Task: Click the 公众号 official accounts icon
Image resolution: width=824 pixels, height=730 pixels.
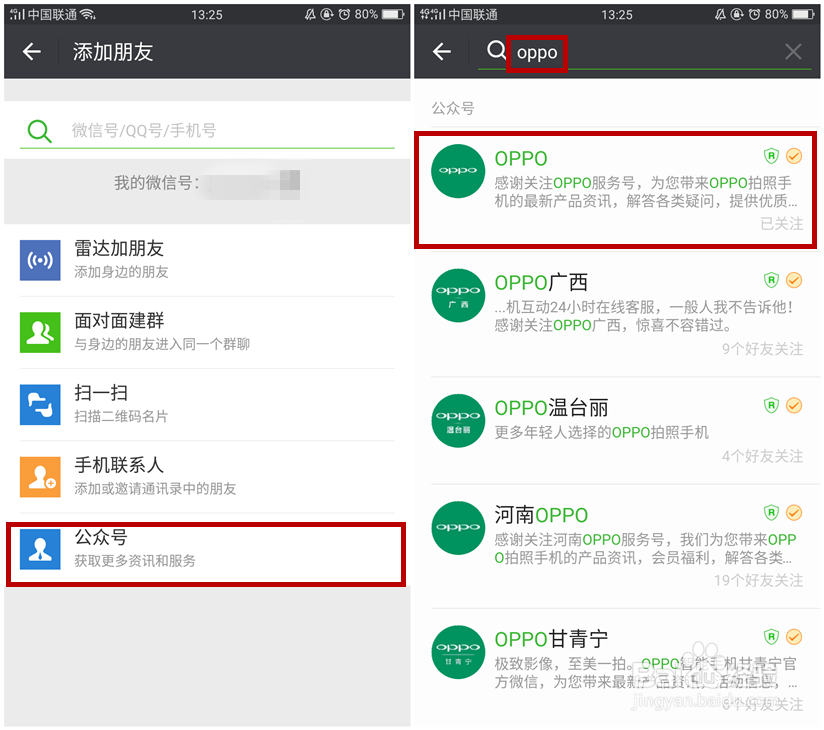Action: [40, 548]
